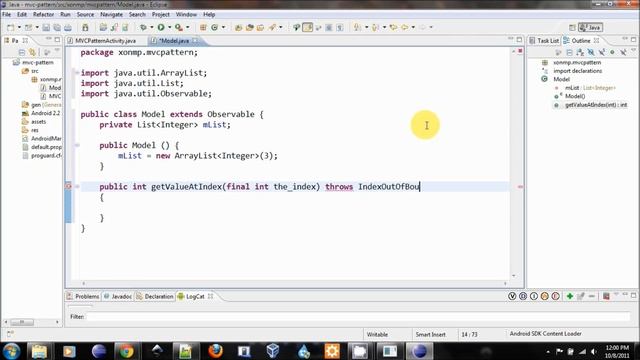Click the volume icon in system tray
Viewport: 640px width, 360px height.
pyautogui.click(x=593, y=351)
